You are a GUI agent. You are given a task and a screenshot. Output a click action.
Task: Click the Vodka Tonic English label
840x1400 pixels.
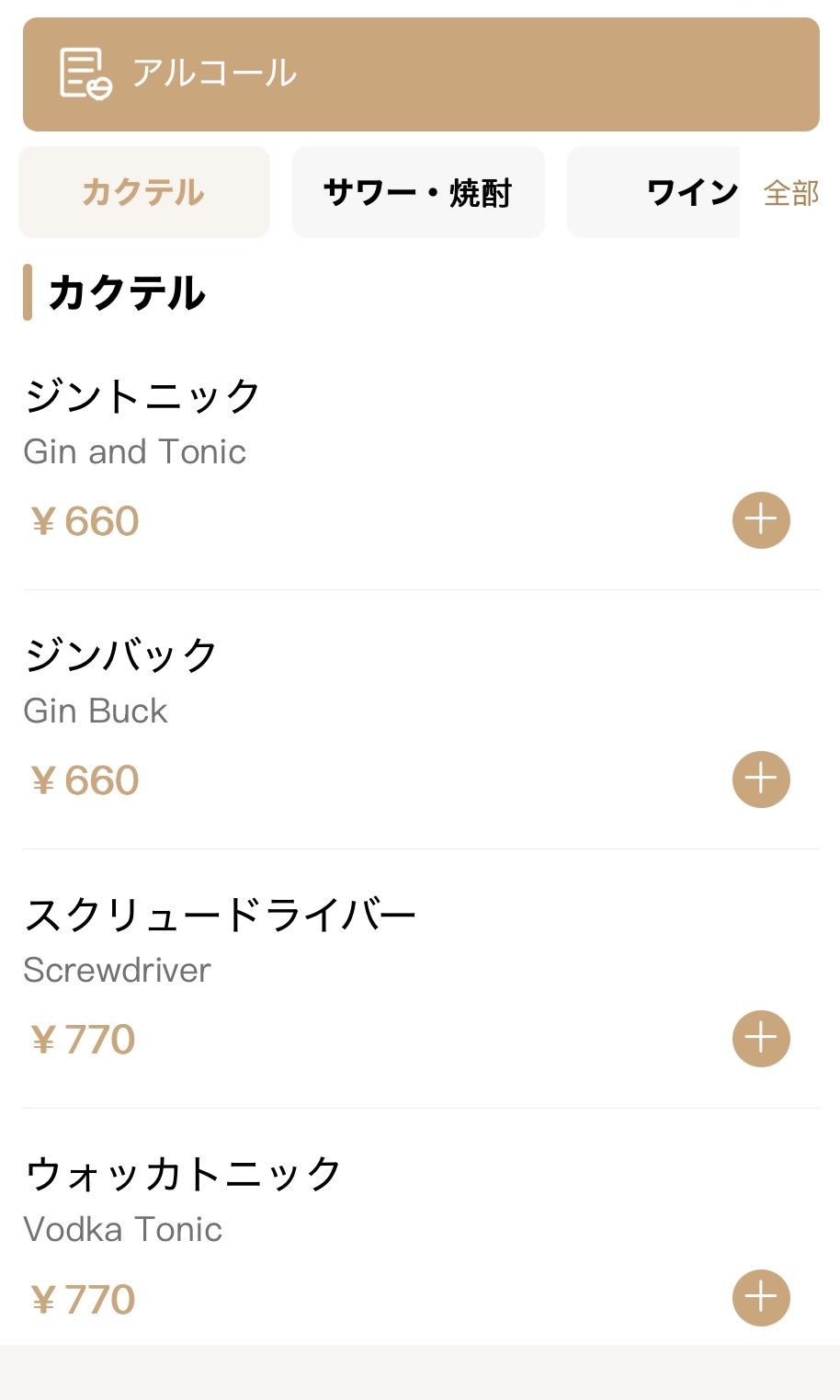coord(122,1229)
